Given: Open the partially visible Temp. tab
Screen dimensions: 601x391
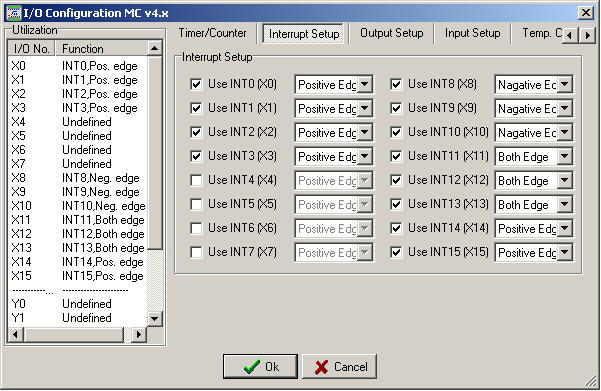Looking at the screenshot, I should [x=538, y=33].
